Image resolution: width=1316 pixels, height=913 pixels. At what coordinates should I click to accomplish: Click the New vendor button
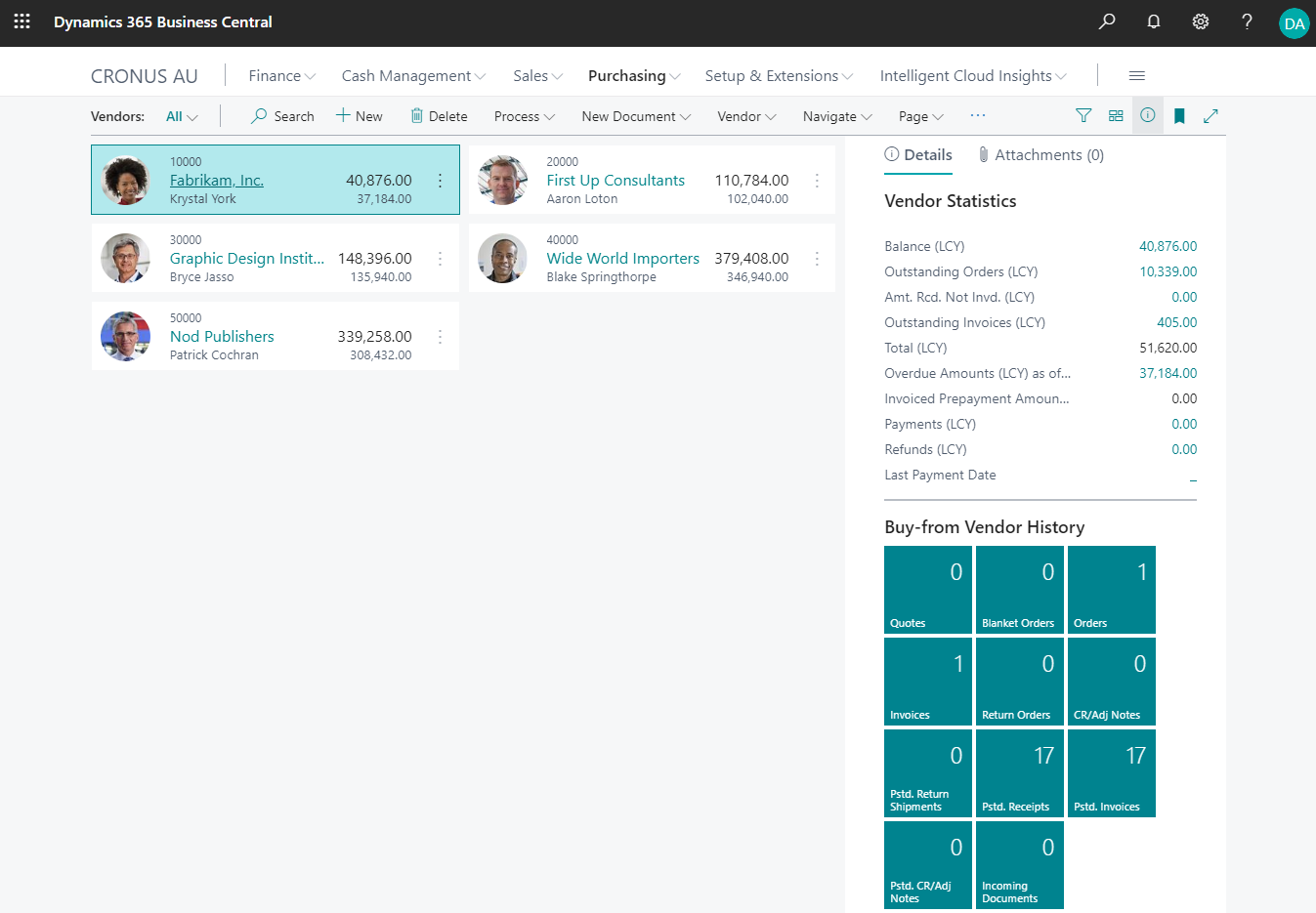360,116
